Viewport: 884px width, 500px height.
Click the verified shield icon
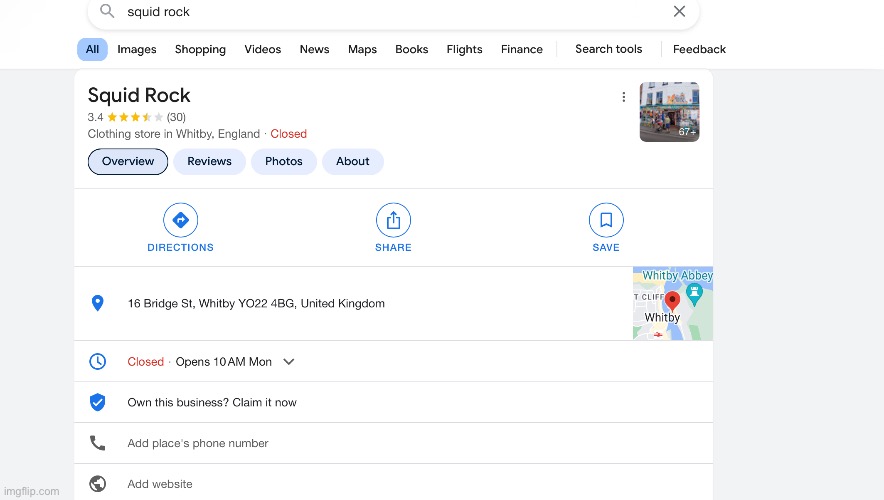coord(97,402)
